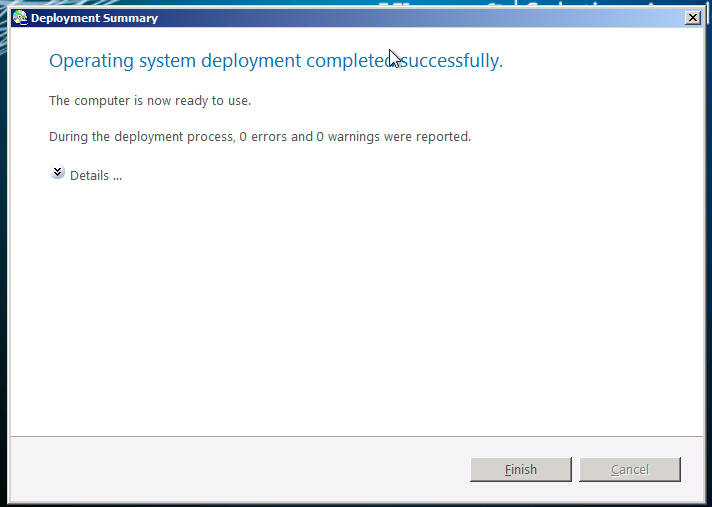
Task: Click "The computer is now ready to use" text
Action: pyautogui.click(x=150, y=101)
